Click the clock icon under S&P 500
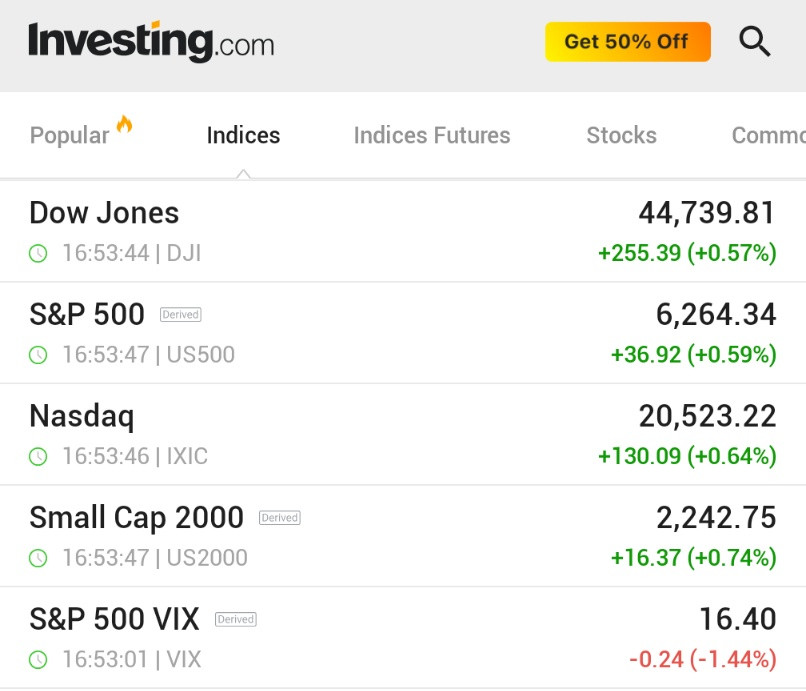 38,355
